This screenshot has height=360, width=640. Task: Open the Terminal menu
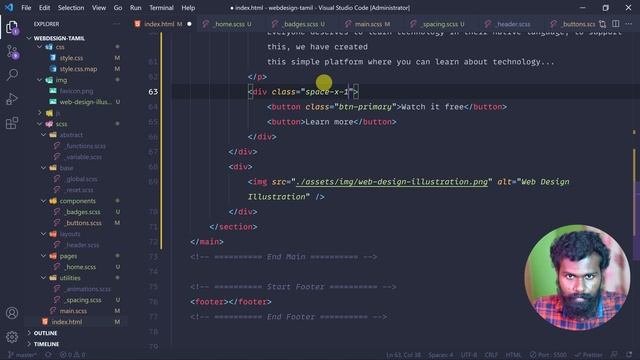(x=161, y=8)
